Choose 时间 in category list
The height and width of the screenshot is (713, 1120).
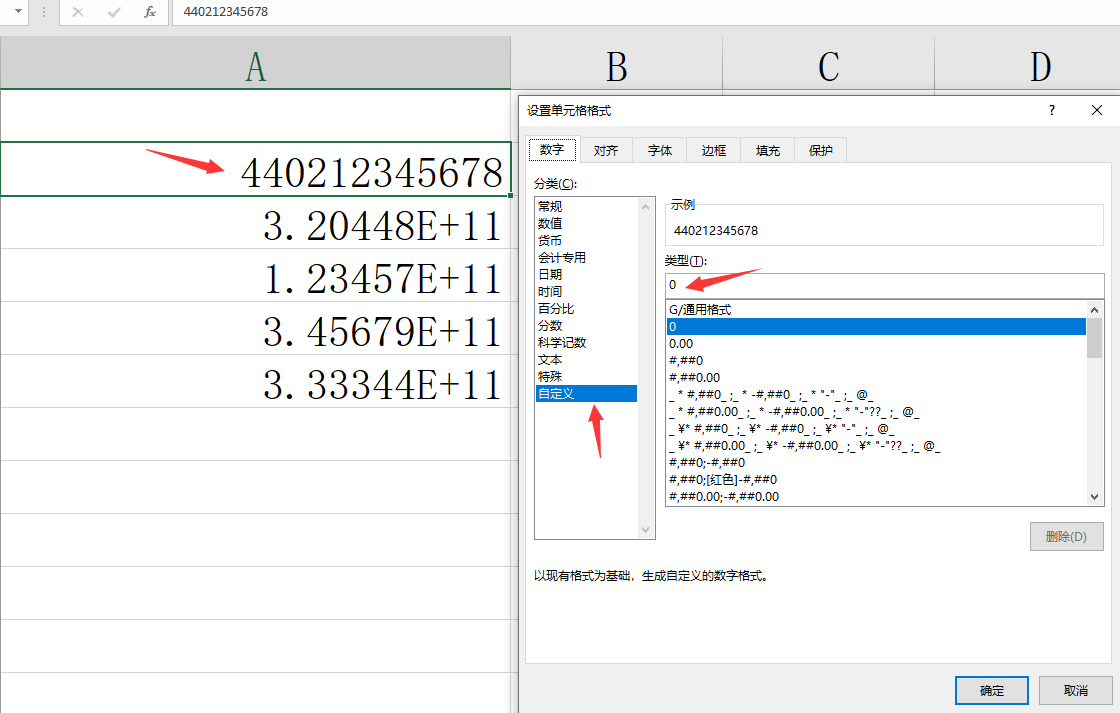586,291
